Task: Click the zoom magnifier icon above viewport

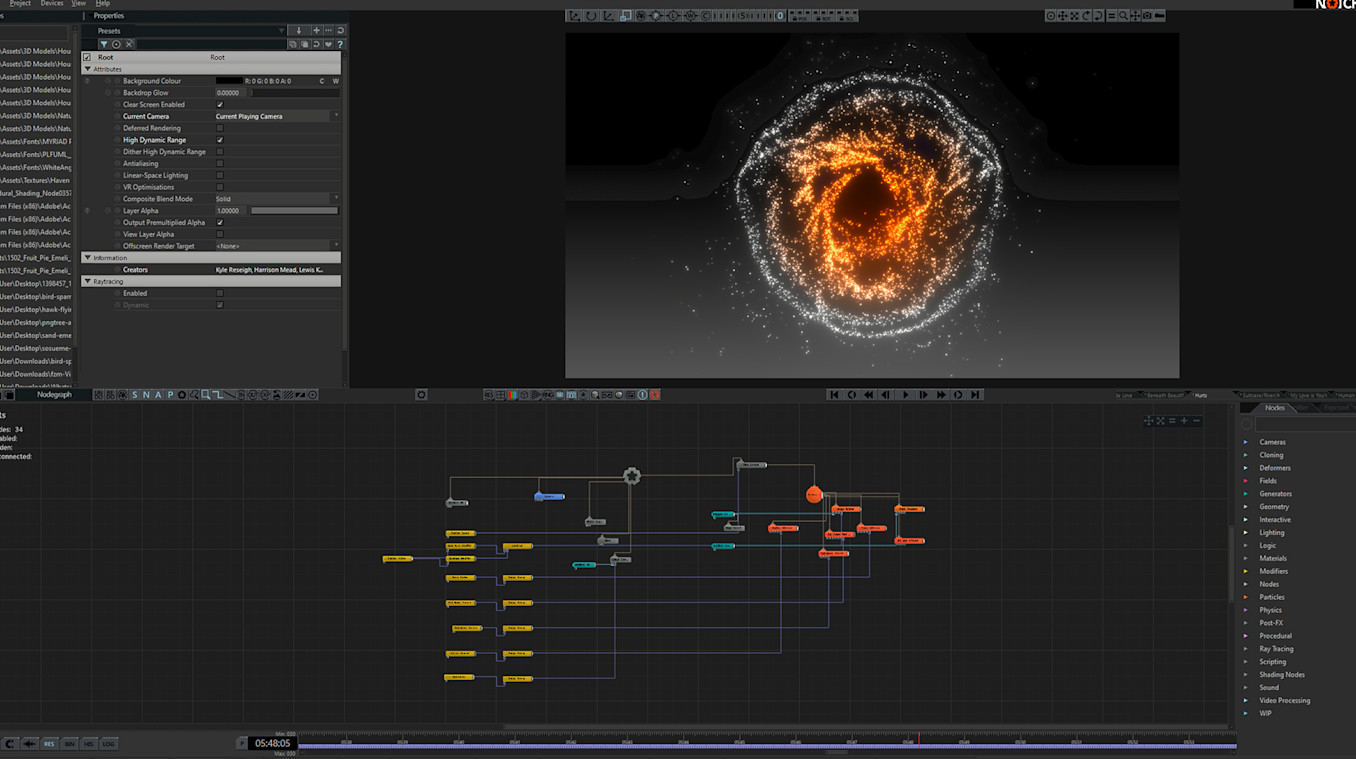Action: (x=1123, y=16)
